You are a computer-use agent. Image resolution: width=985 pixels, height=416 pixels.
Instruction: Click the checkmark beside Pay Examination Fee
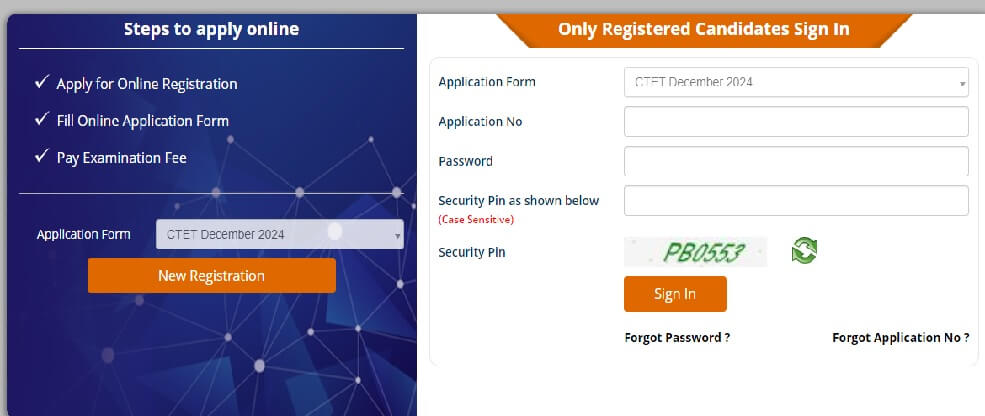point(42,157)
